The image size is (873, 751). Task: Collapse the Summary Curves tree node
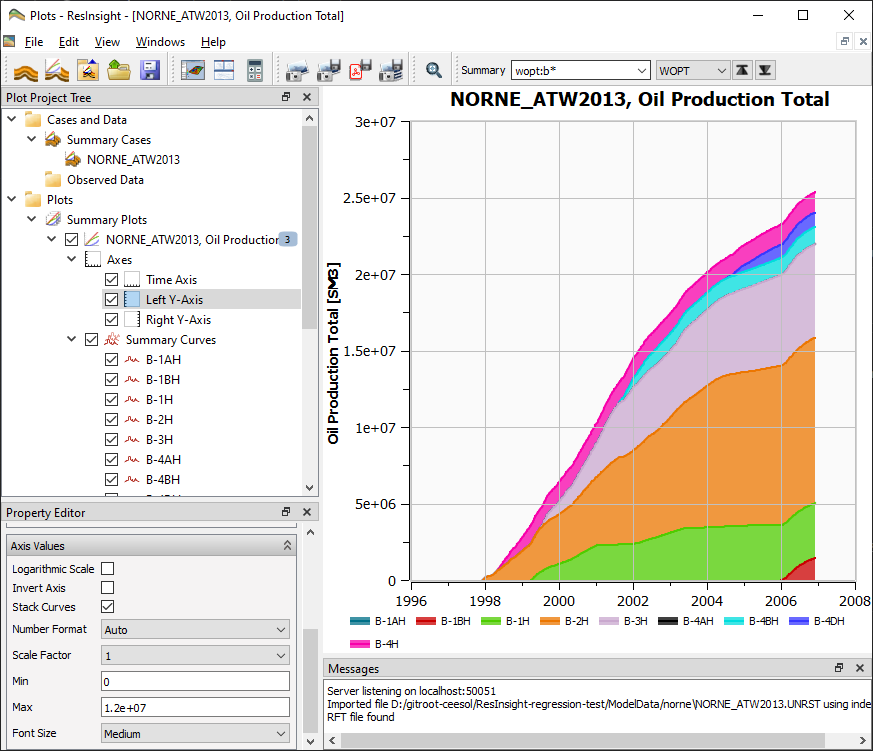70,339
